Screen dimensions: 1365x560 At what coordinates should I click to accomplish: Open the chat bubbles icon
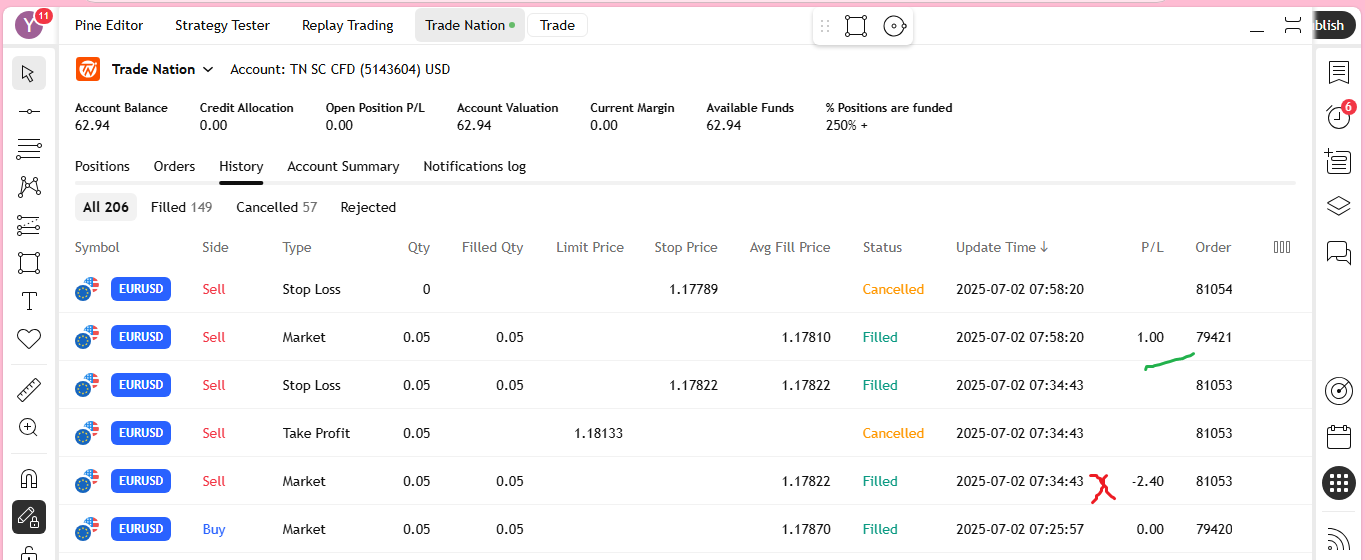(x=1338, y=252)
